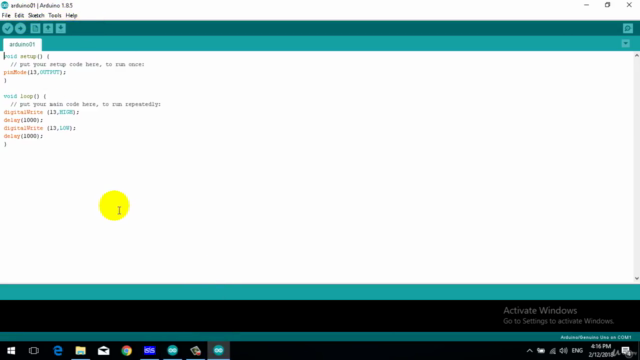Verify the sketch with the checkmark button

8,29
